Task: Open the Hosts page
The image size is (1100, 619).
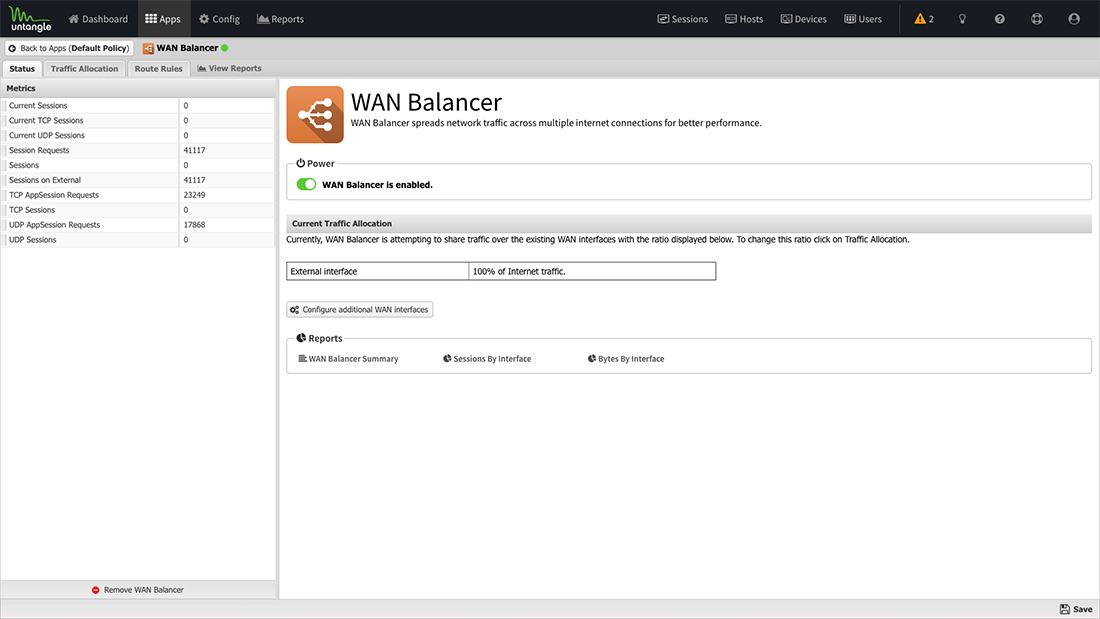Action: 744,19
